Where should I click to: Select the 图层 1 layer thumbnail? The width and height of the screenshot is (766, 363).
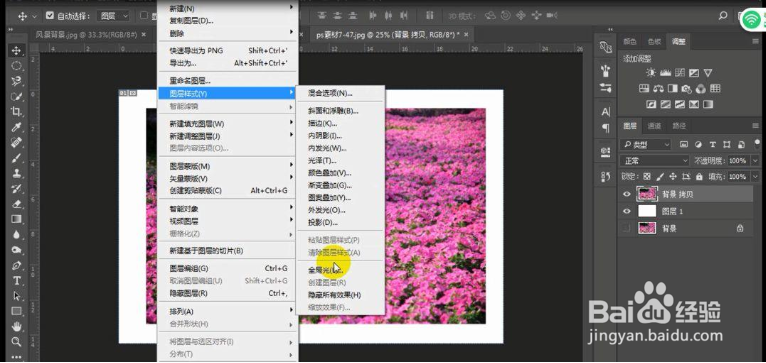[x=647, y=211]
